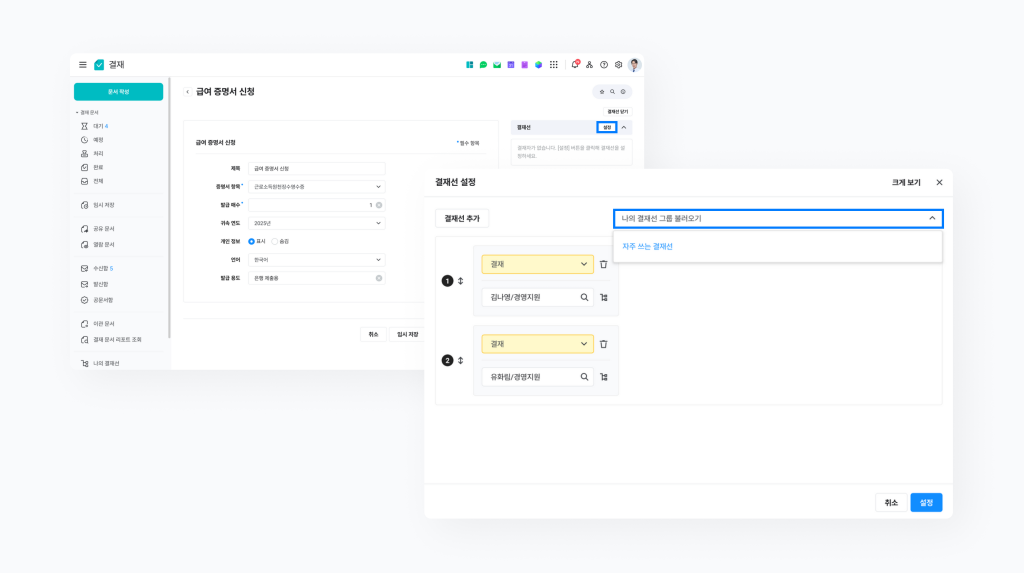Screen dimensions: 1024x573
Task: Choose 자주 쓰는 결재선 option
Action: (648, 246)
